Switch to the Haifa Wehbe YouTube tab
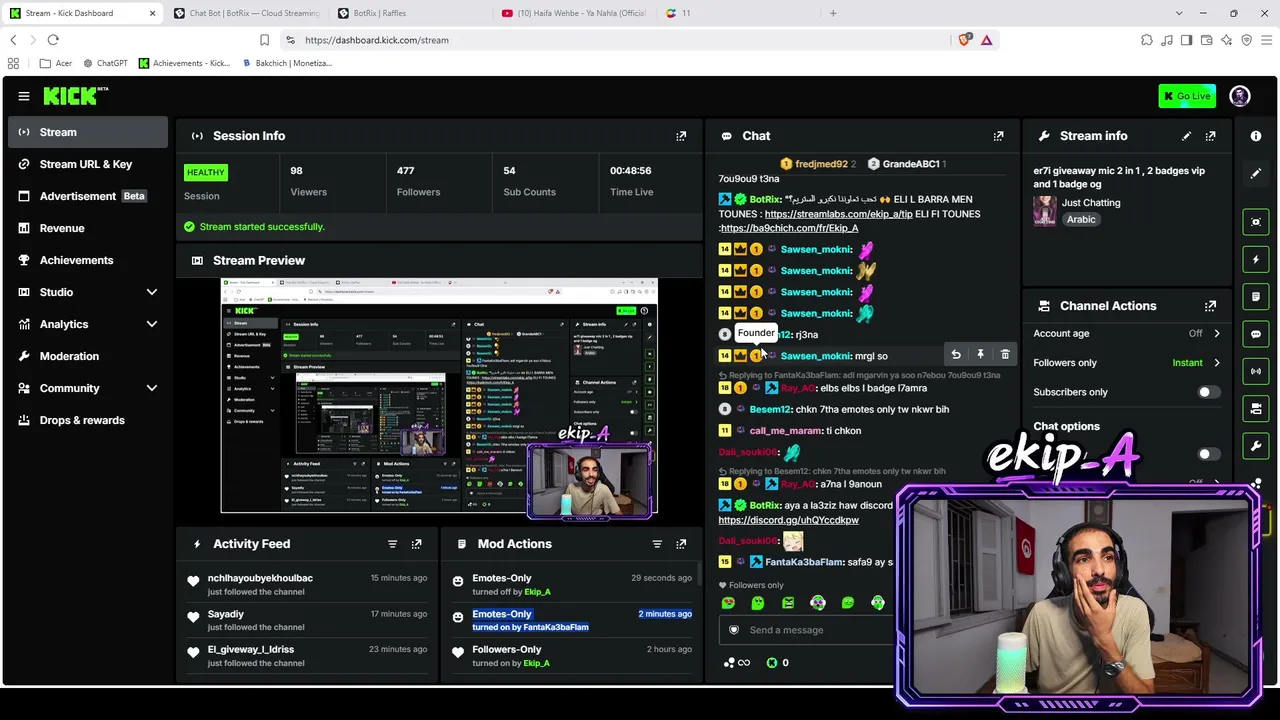Image resolution: width=1280 pixels, height=720 pixels. (574, 13)
